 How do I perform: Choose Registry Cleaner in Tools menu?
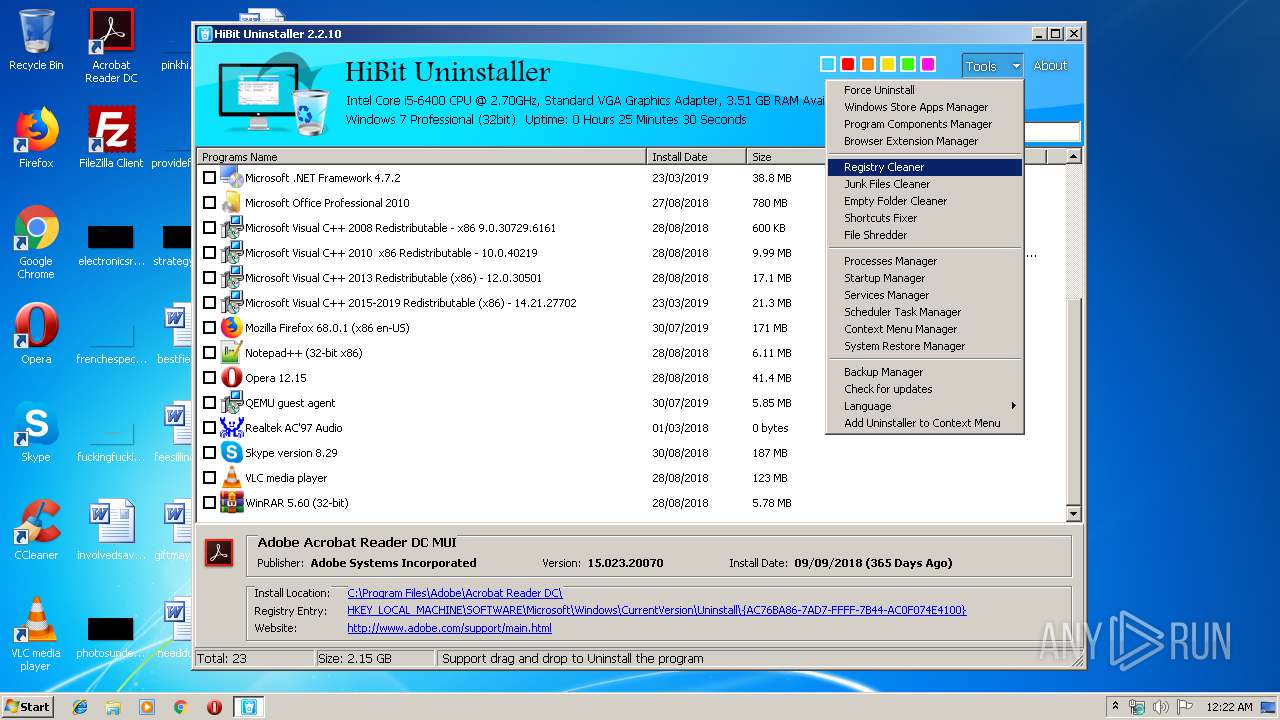(925, 167)
